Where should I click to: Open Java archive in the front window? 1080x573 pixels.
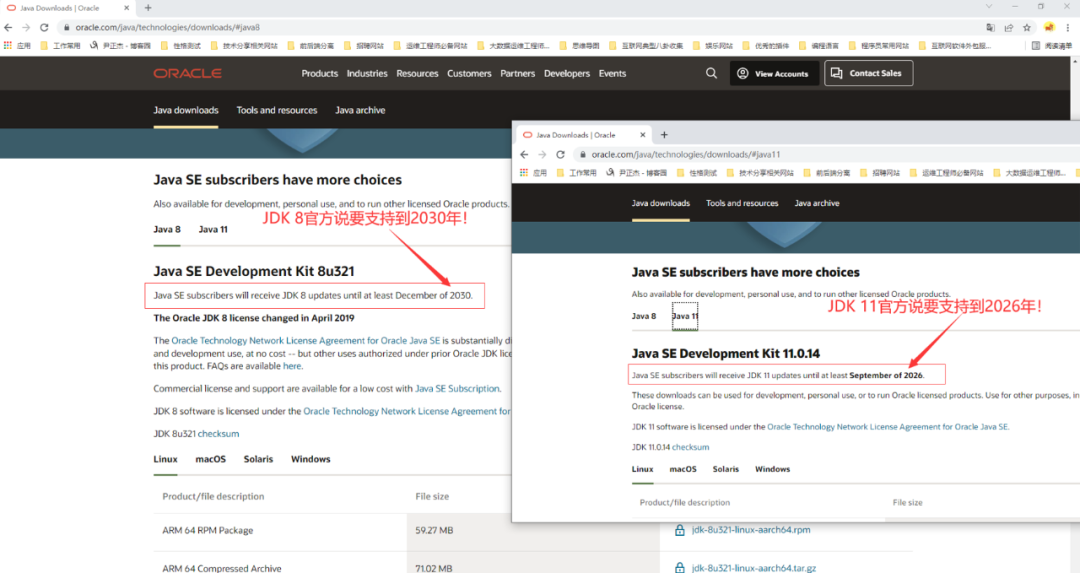click(817, 203)
